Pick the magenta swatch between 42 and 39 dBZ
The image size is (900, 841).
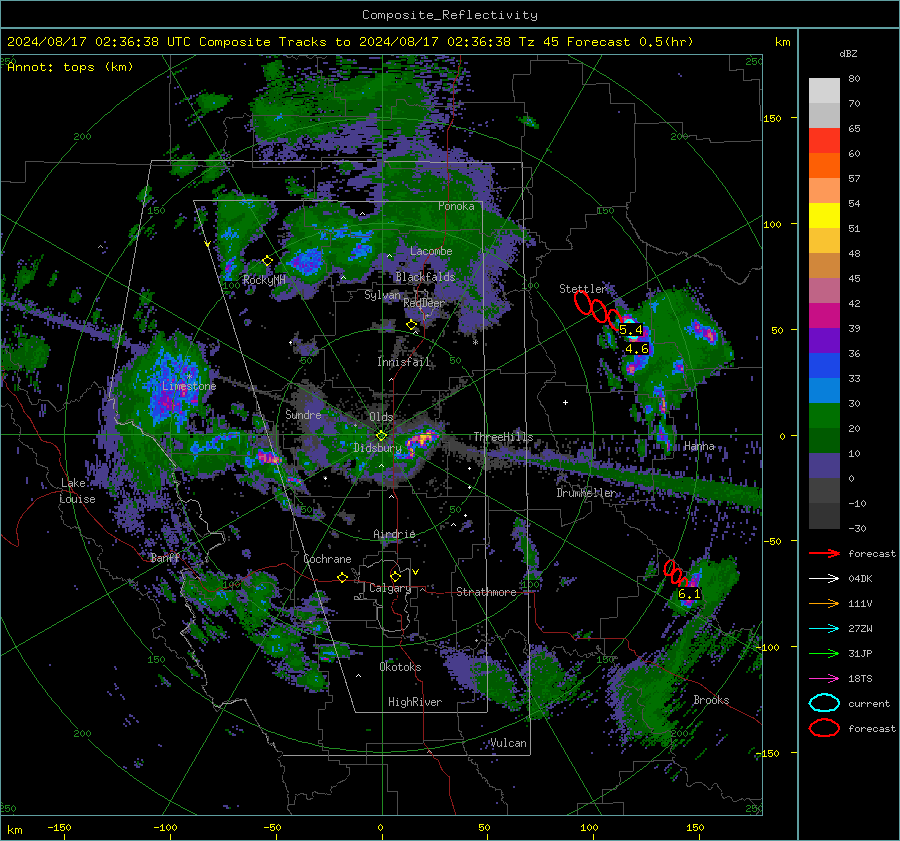824,316
